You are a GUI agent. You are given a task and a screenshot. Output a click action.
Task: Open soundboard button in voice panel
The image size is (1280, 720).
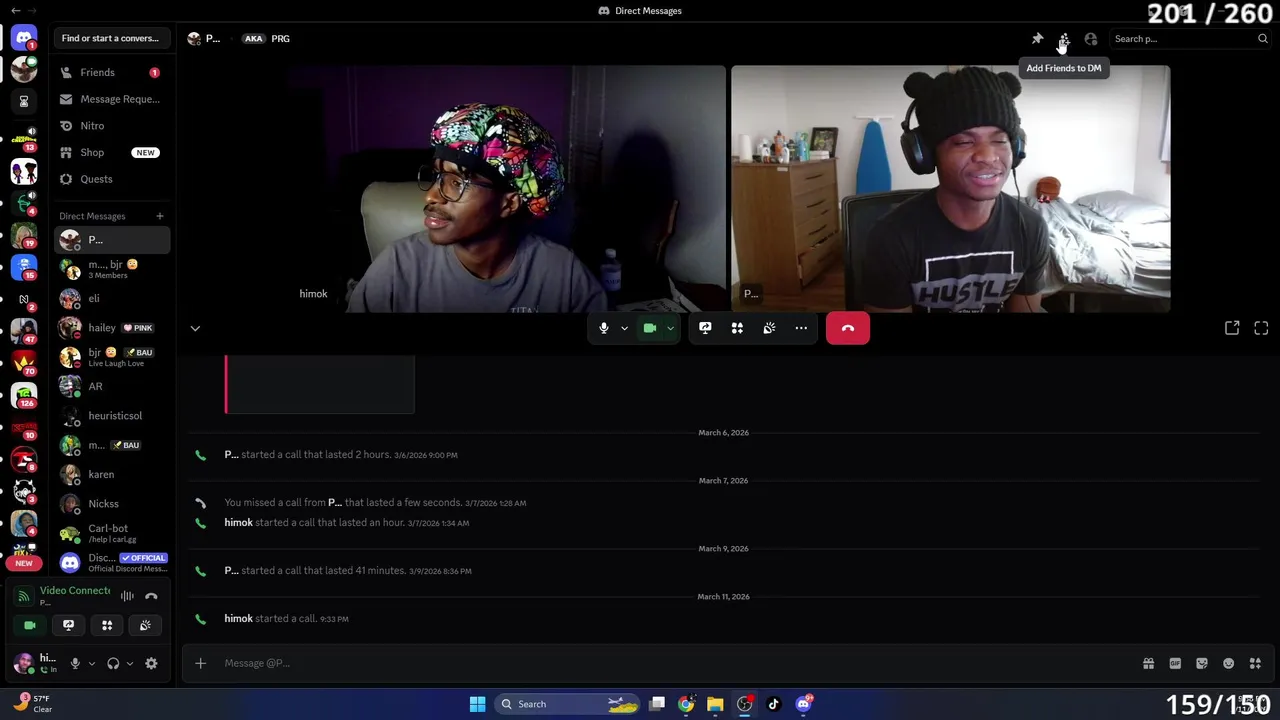[145, 625]
